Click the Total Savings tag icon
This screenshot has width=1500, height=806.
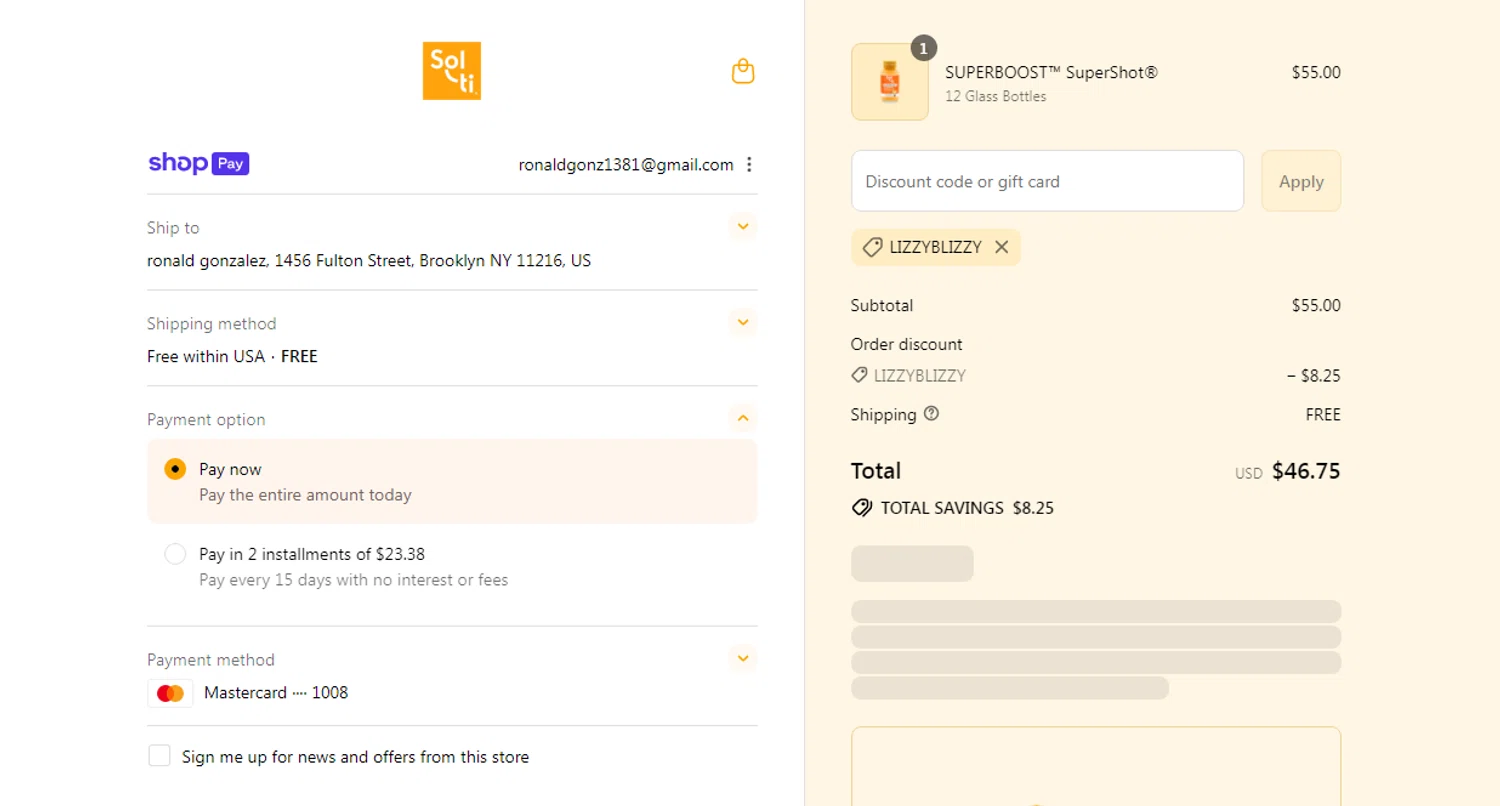click(x=861, y=508)
